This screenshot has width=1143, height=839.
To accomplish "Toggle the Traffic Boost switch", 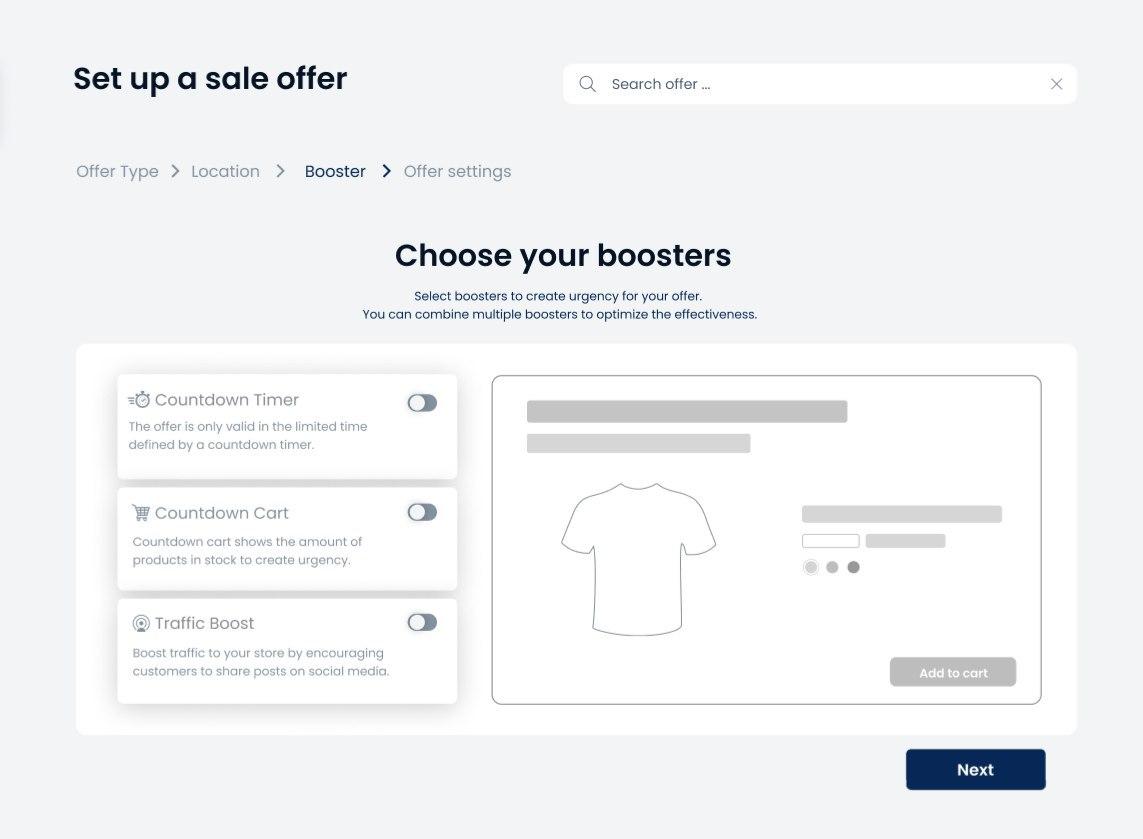I will point(422,622).
